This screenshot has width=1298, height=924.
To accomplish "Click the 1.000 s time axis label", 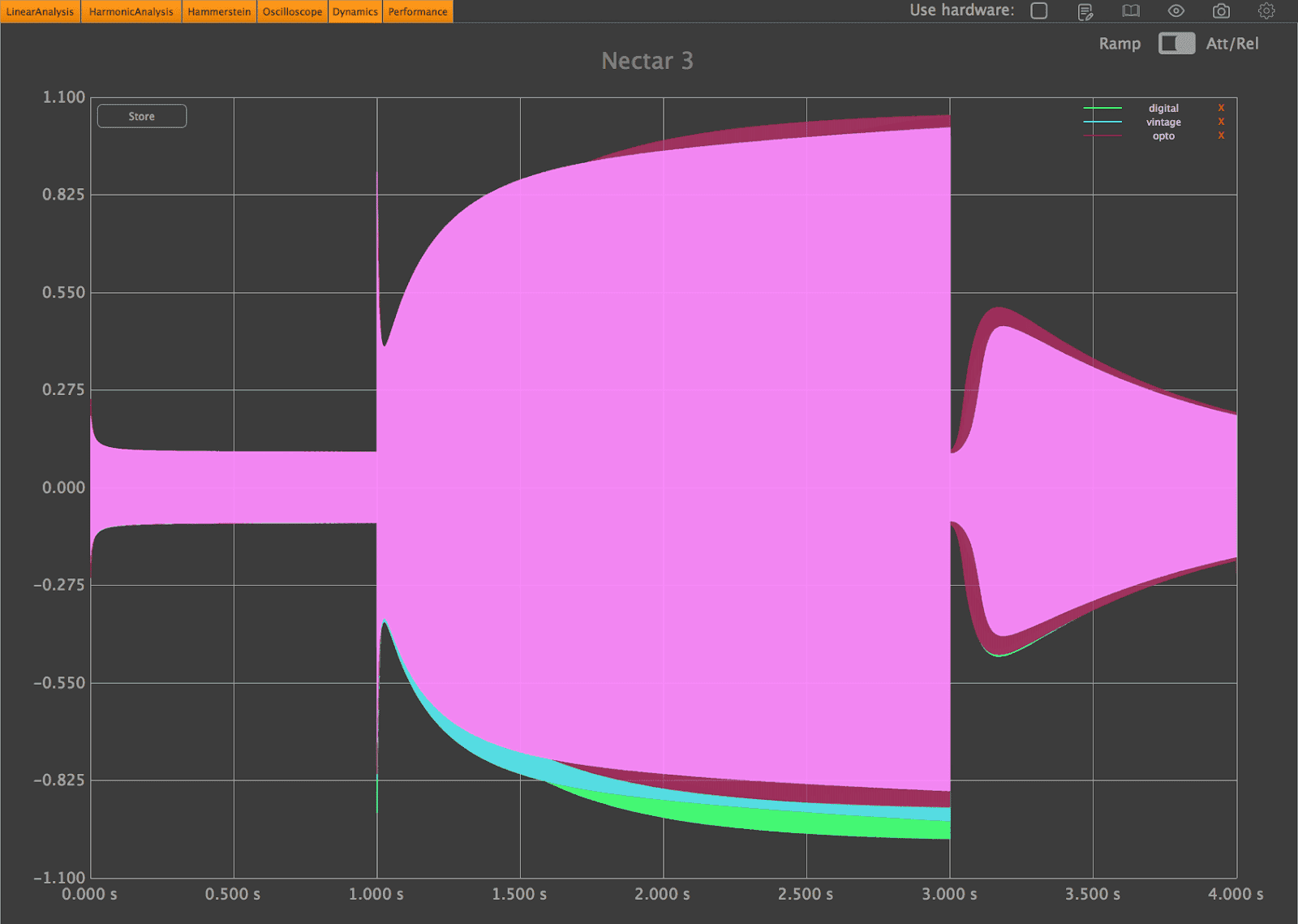I will pos(376,894).
